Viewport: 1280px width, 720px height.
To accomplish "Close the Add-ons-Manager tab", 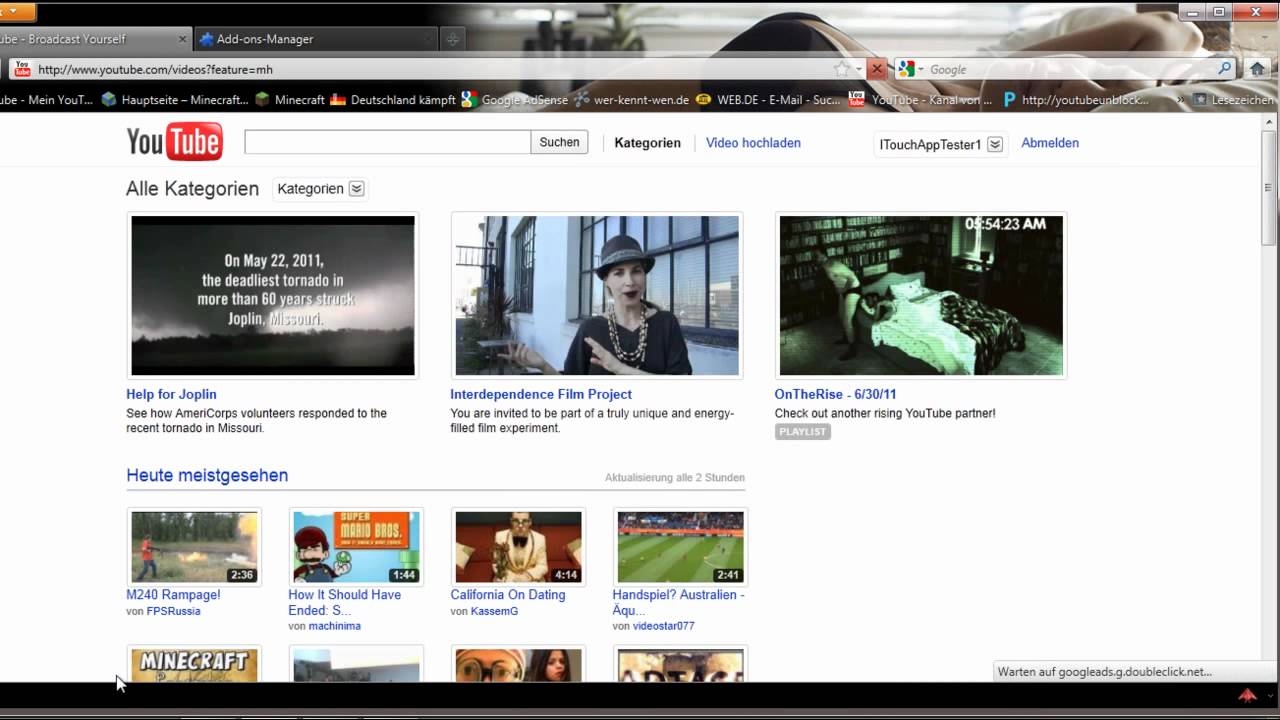I will pyautogui.click(x=428, y=39).
